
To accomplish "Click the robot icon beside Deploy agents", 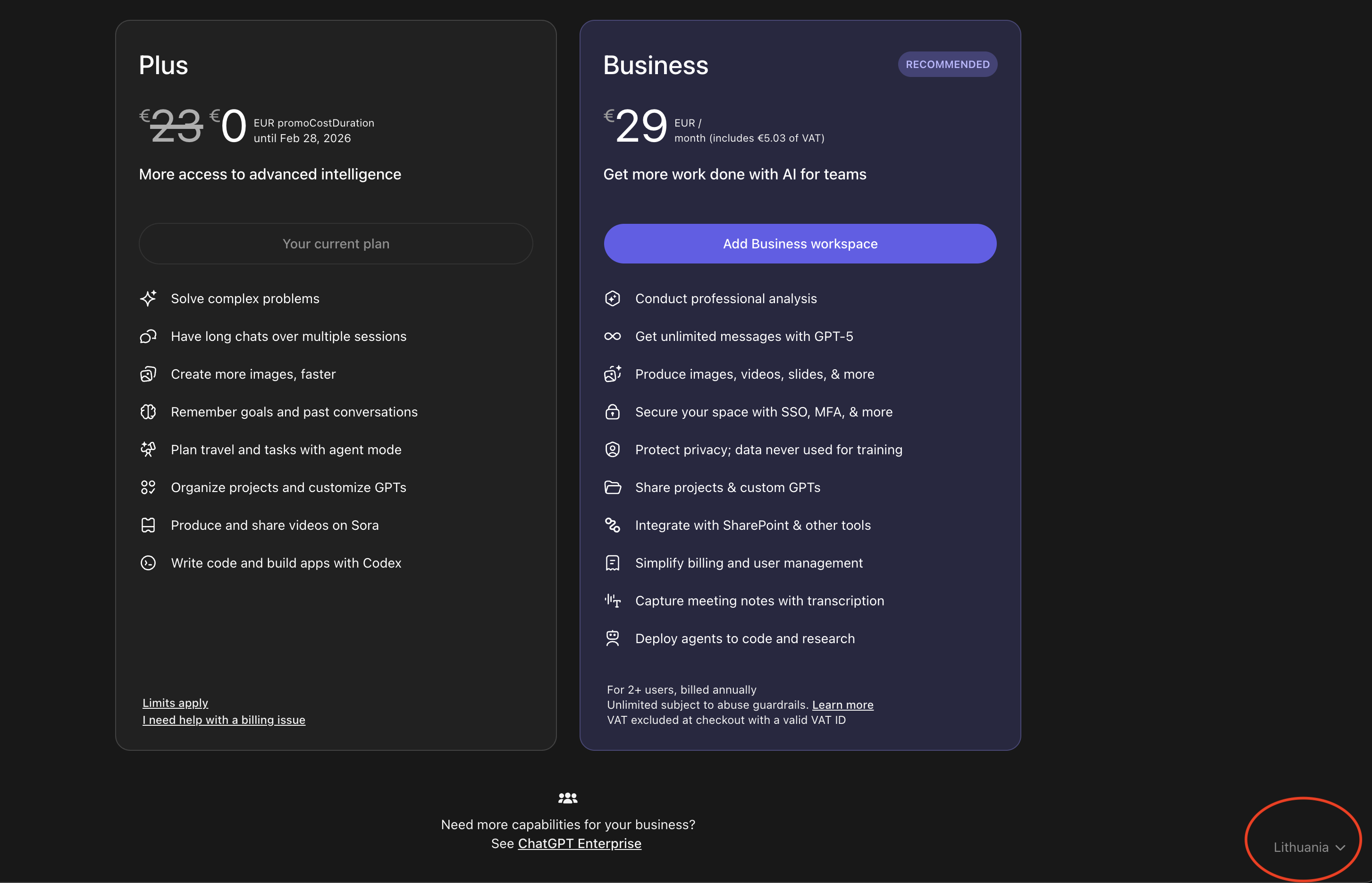I will pos(613,638).
